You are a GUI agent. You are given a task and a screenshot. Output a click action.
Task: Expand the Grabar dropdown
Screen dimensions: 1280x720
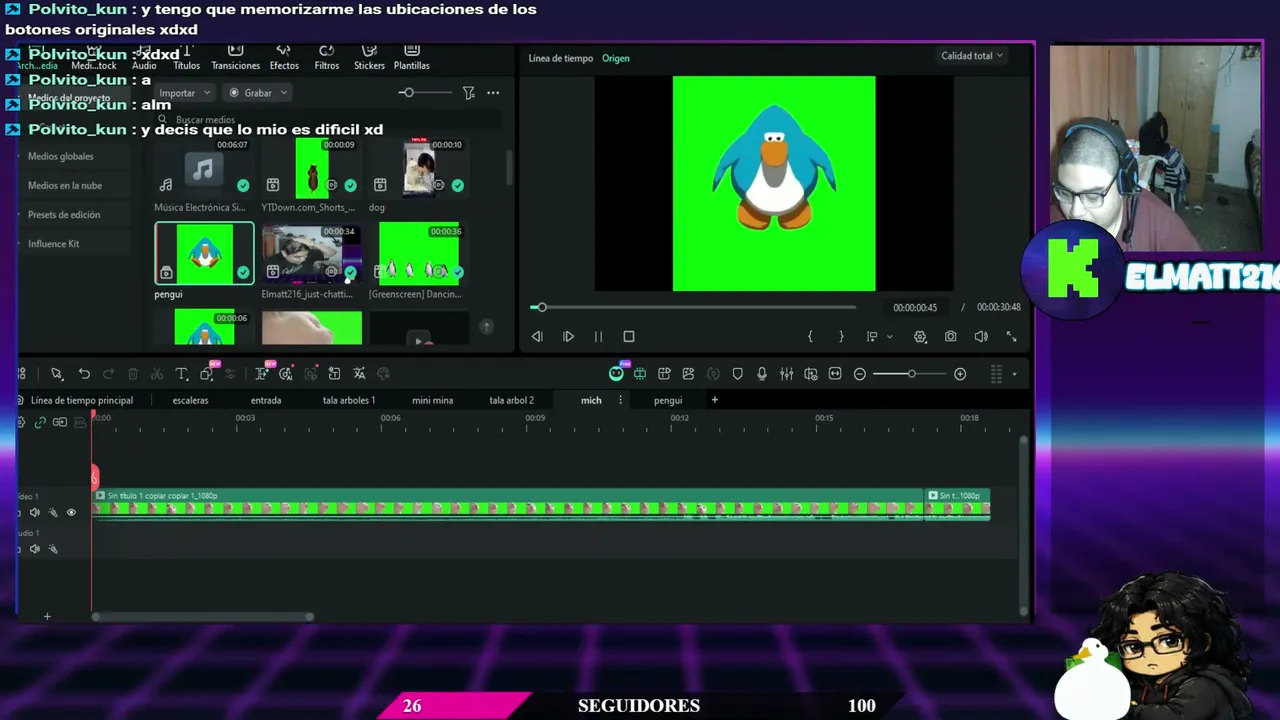258,93
